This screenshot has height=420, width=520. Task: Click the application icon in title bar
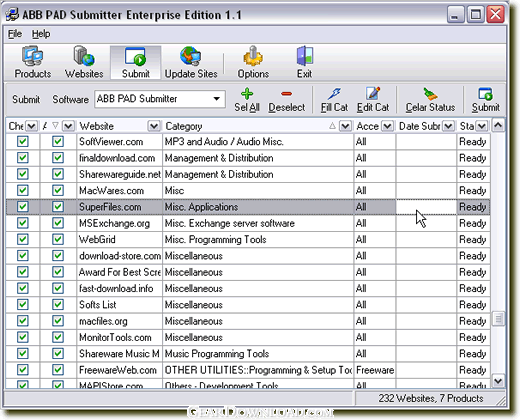(x=12, y=15)
